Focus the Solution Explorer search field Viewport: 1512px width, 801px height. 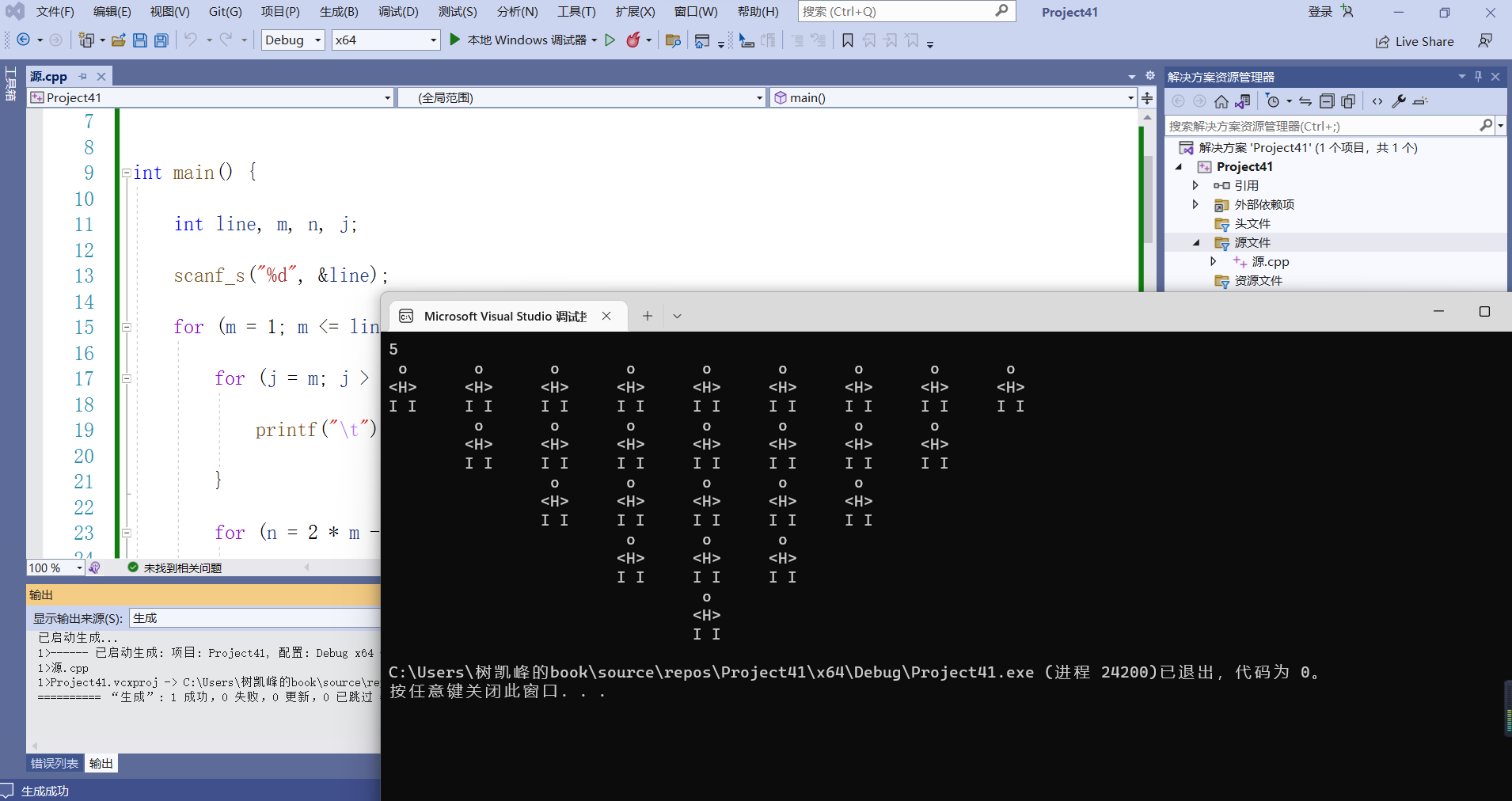[1322, 126]
